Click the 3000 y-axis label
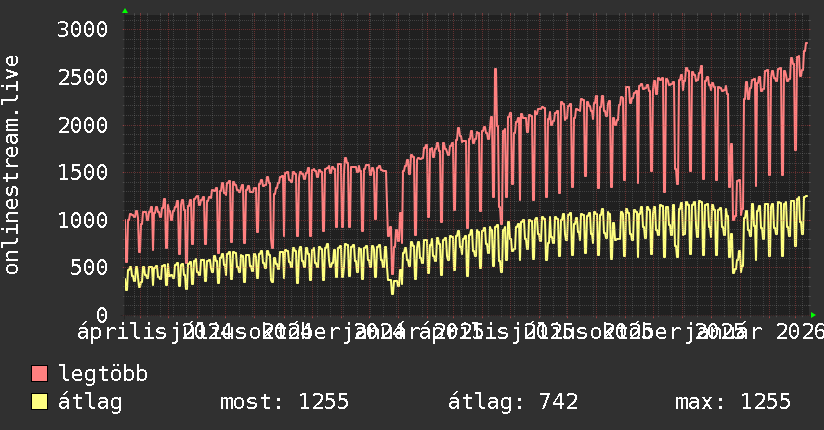Image resolution: width=824 pixels, height=430 pixels. click(x=83, y=29)
